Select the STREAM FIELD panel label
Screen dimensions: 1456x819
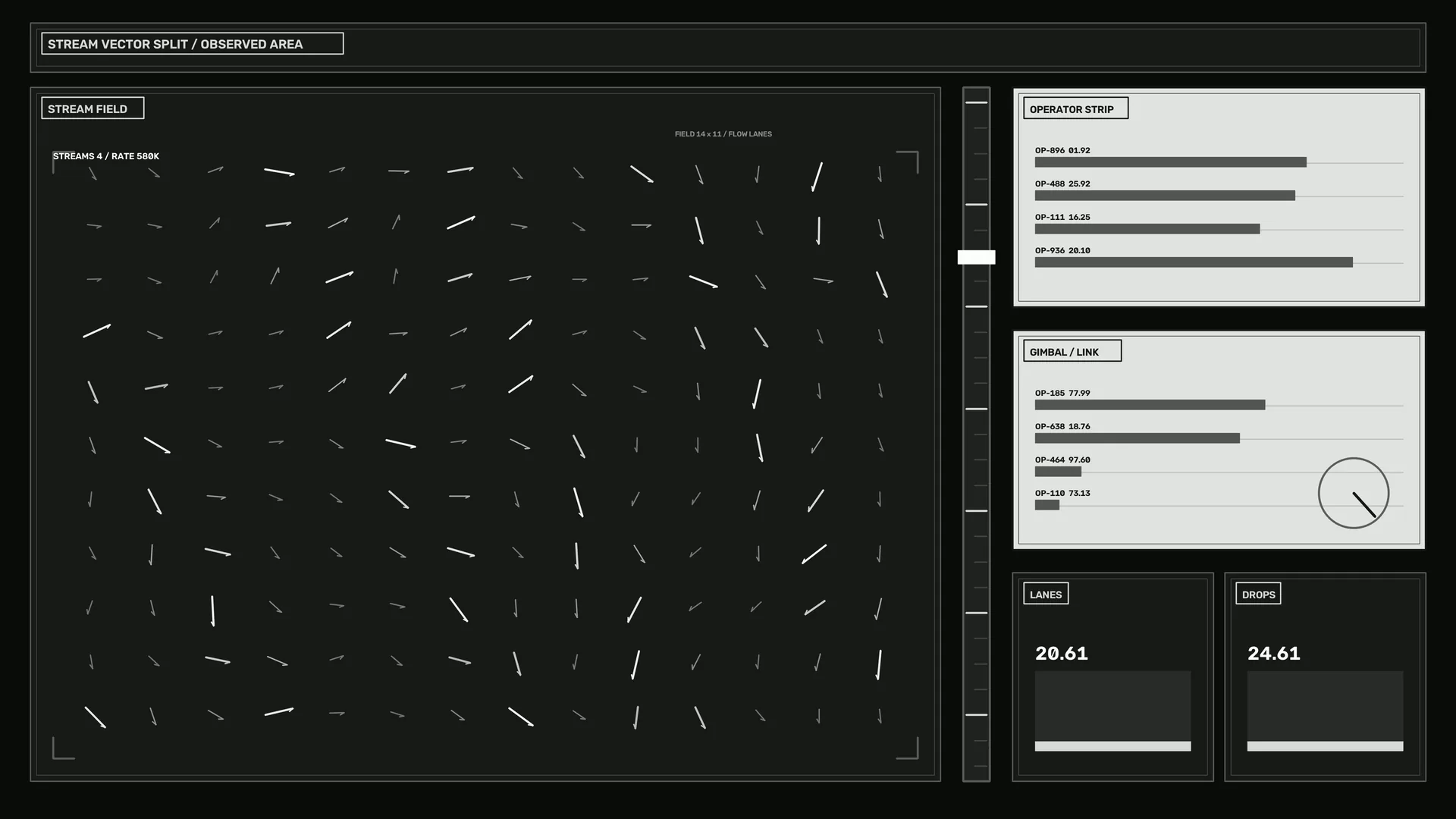[x=93, y=108]
